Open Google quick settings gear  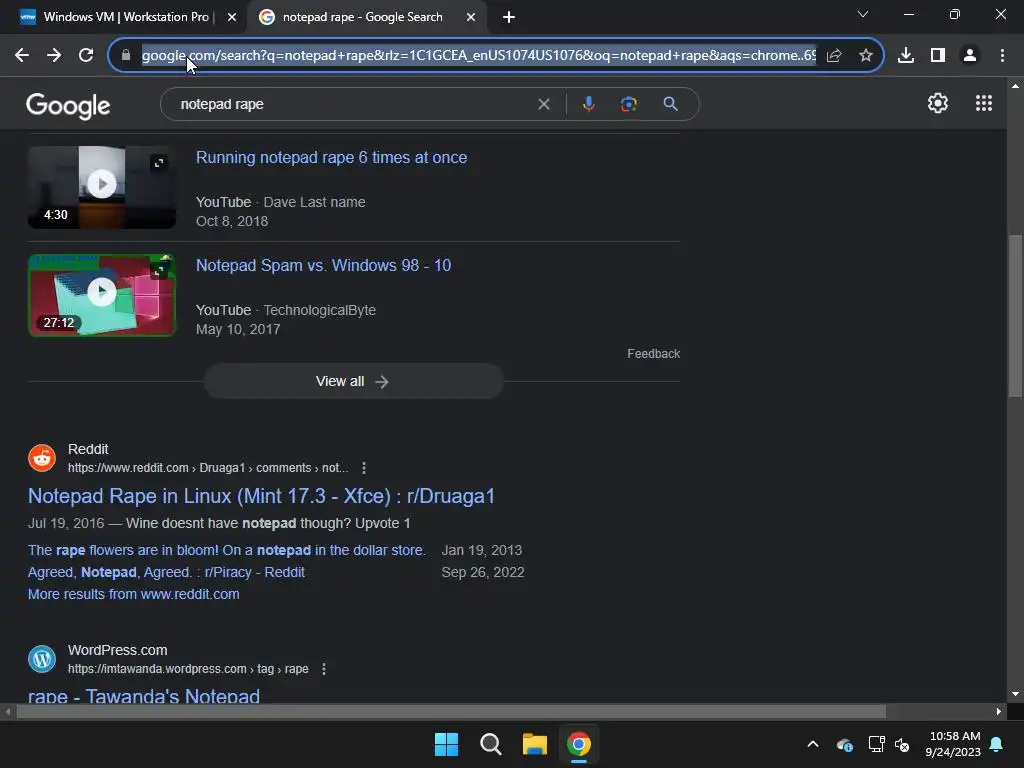click(x=938, y=103)
